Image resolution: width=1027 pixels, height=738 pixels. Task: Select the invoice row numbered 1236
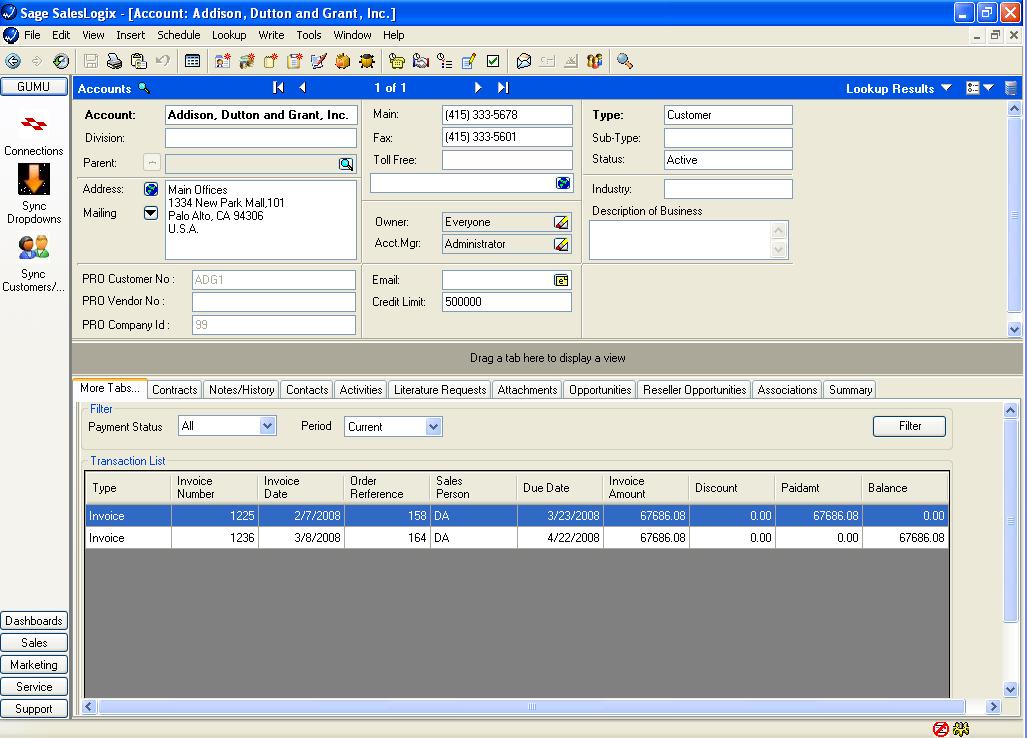point(516,538)
